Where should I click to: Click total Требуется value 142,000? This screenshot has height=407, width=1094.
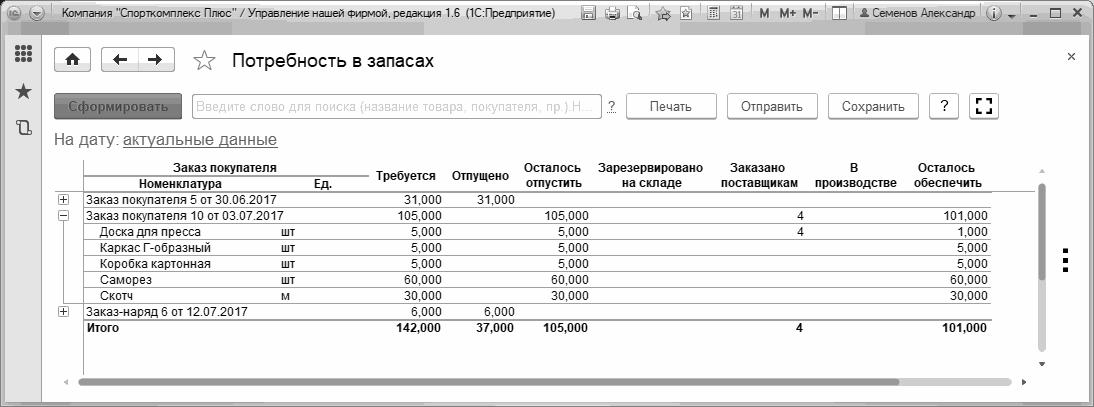click(x=417, y=327)
